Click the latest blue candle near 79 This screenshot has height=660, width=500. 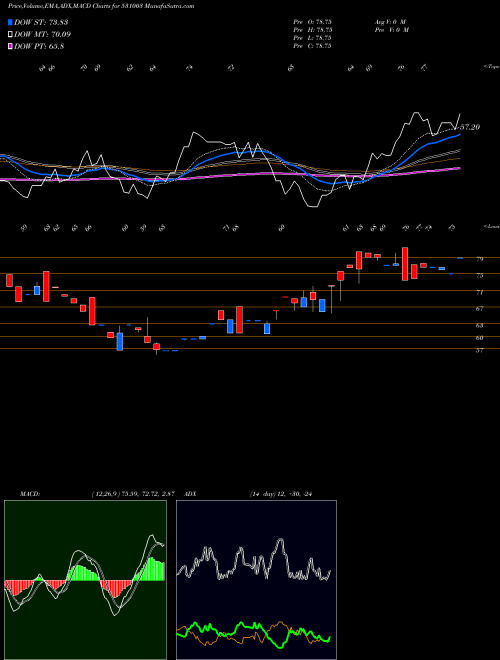460,258
